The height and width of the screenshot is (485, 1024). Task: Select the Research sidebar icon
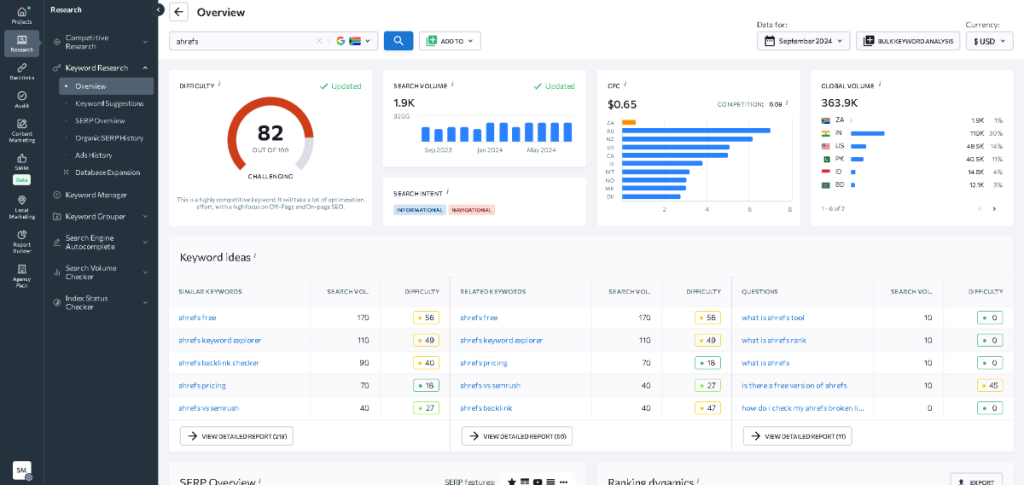pyautogui.click(x=22, y=44)
